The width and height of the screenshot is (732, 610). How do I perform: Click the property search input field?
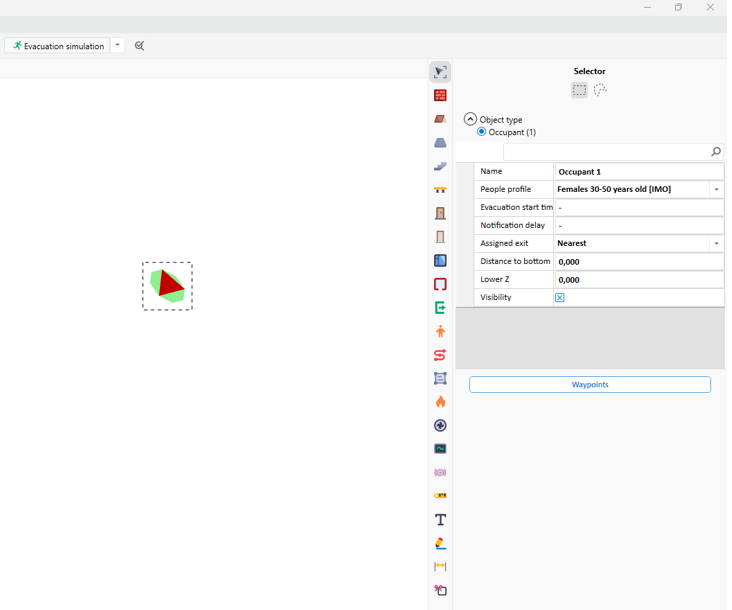tap(606, 152)
